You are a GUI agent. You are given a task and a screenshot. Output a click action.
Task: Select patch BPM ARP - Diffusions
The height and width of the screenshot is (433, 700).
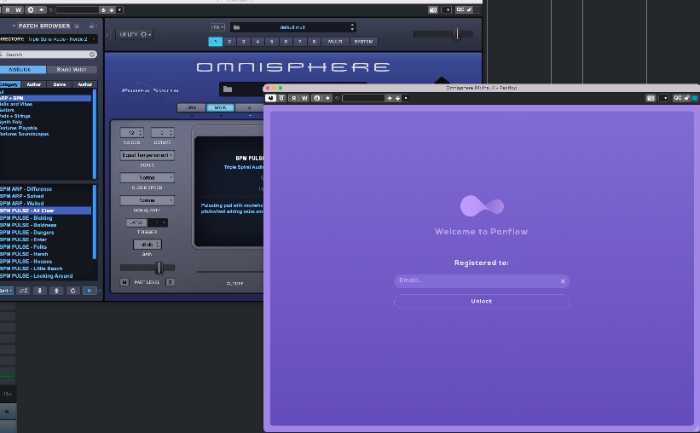pos(46,189)
